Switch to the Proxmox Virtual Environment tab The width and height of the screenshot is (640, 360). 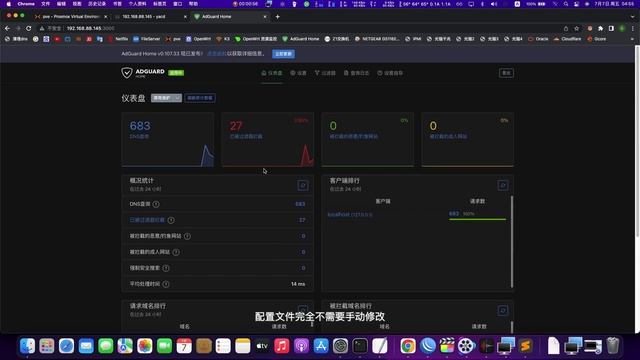point(70,17)
